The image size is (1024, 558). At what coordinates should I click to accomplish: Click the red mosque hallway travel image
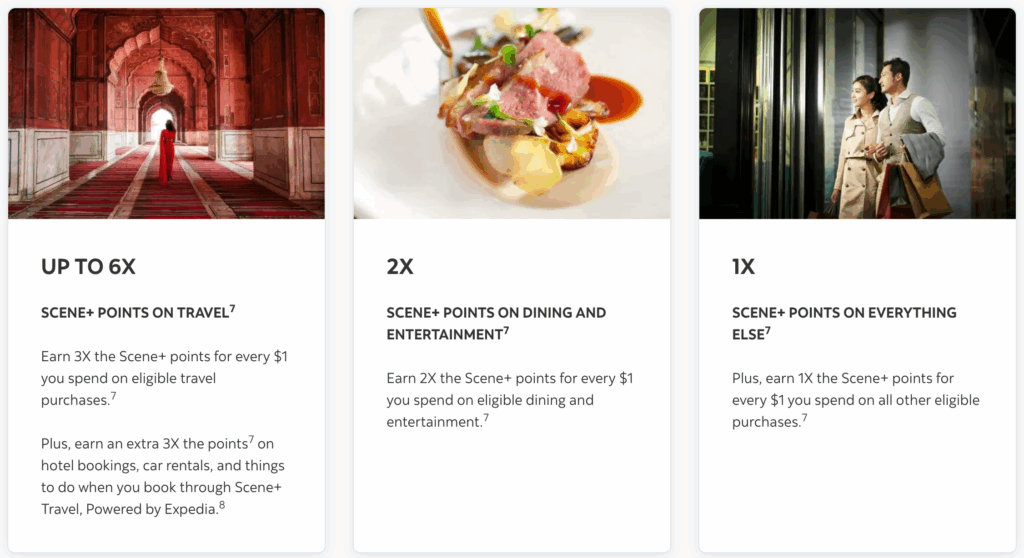[166, 113]
